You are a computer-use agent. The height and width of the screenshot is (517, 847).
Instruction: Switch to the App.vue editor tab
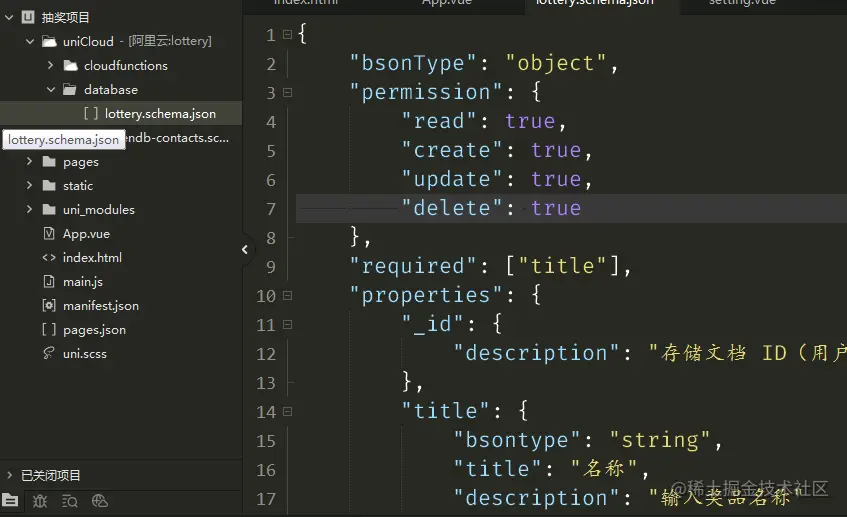(x=447, y=3)
